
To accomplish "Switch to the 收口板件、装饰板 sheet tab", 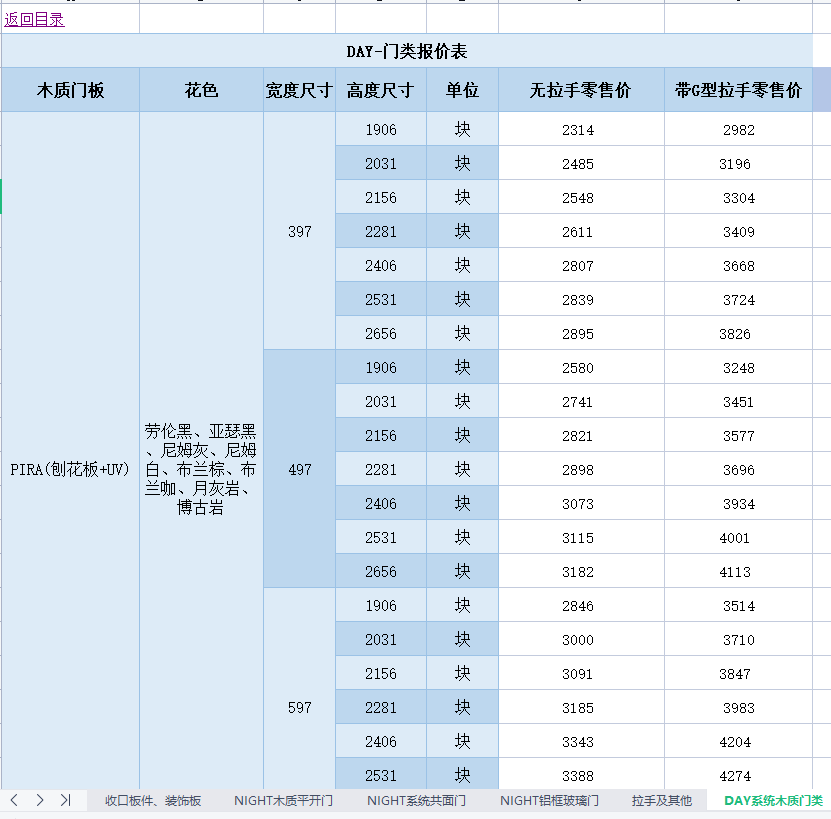I will [153, 800].
